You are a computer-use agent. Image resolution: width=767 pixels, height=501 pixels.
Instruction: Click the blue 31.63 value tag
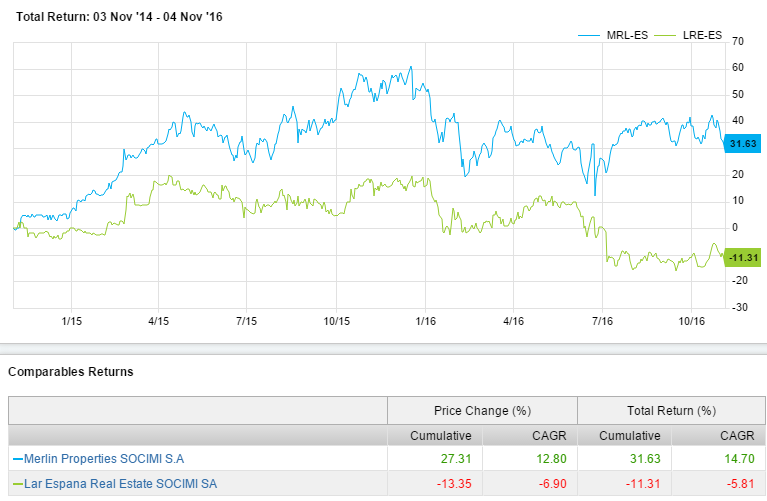744,144
